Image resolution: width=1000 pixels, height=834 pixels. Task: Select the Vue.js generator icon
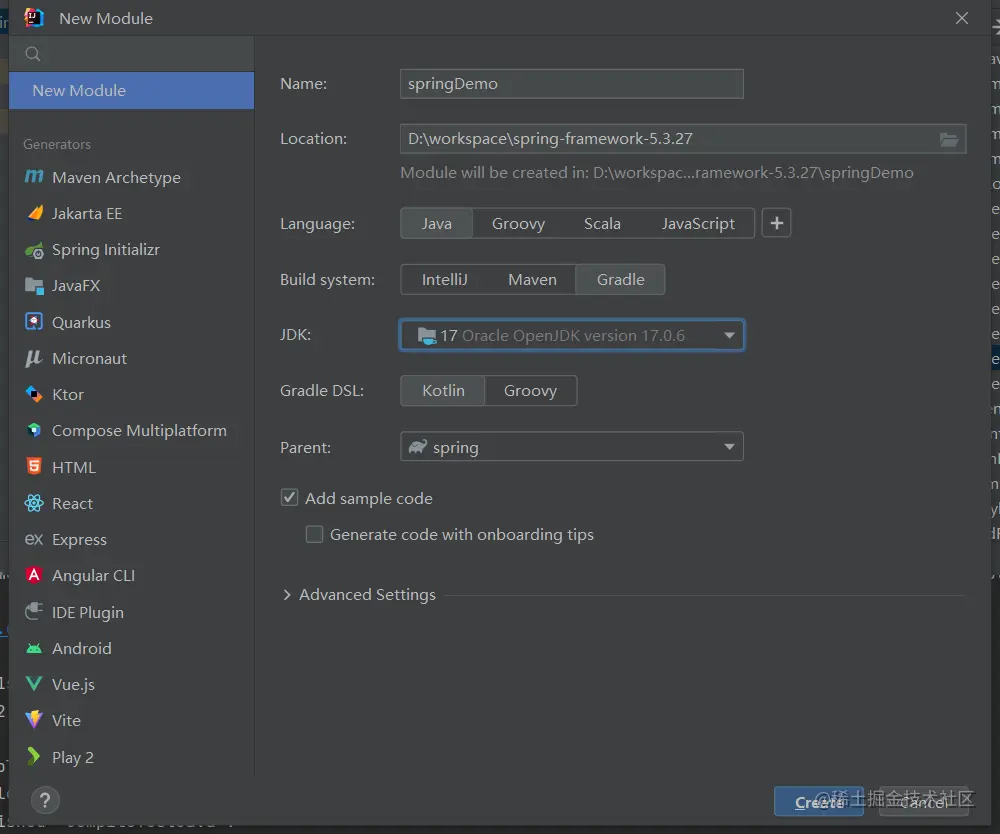tap(34, 685)
